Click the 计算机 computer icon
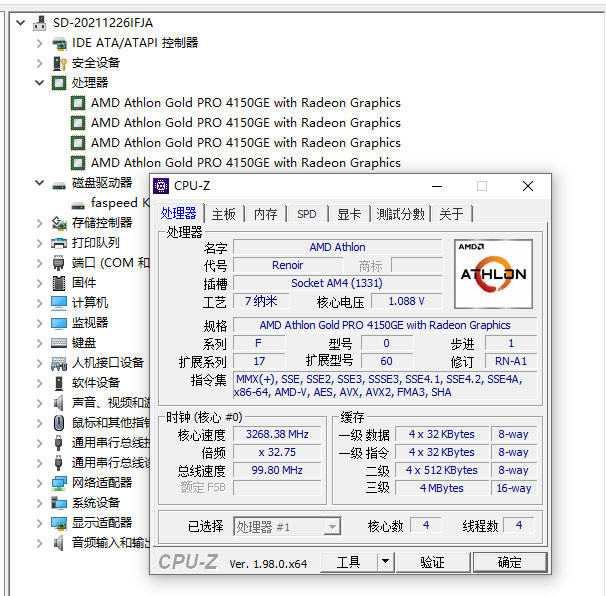The width and height of the screenshot is (606, 596). [59, 303]
